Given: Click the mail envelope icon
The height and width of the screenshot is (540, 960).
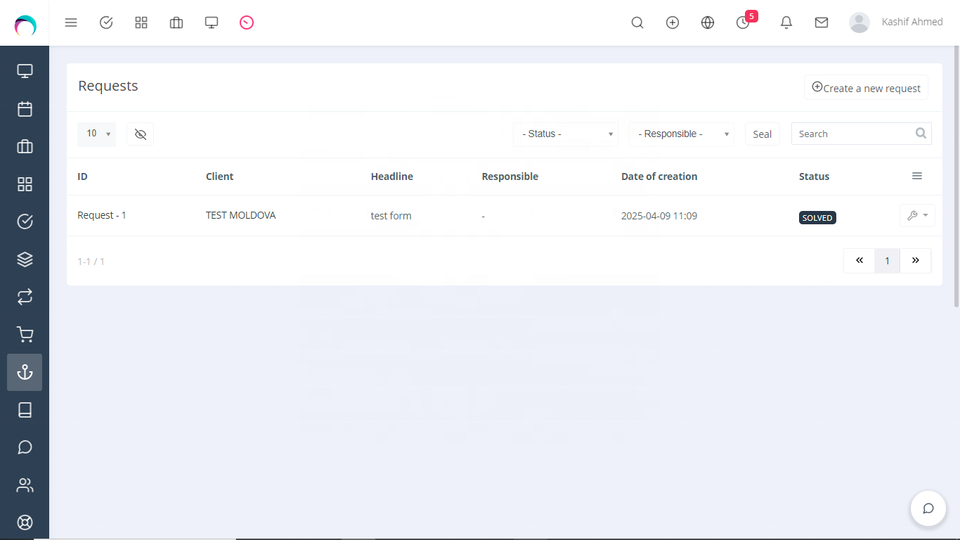Looking at the screenshot, I should tap(821, 22).
